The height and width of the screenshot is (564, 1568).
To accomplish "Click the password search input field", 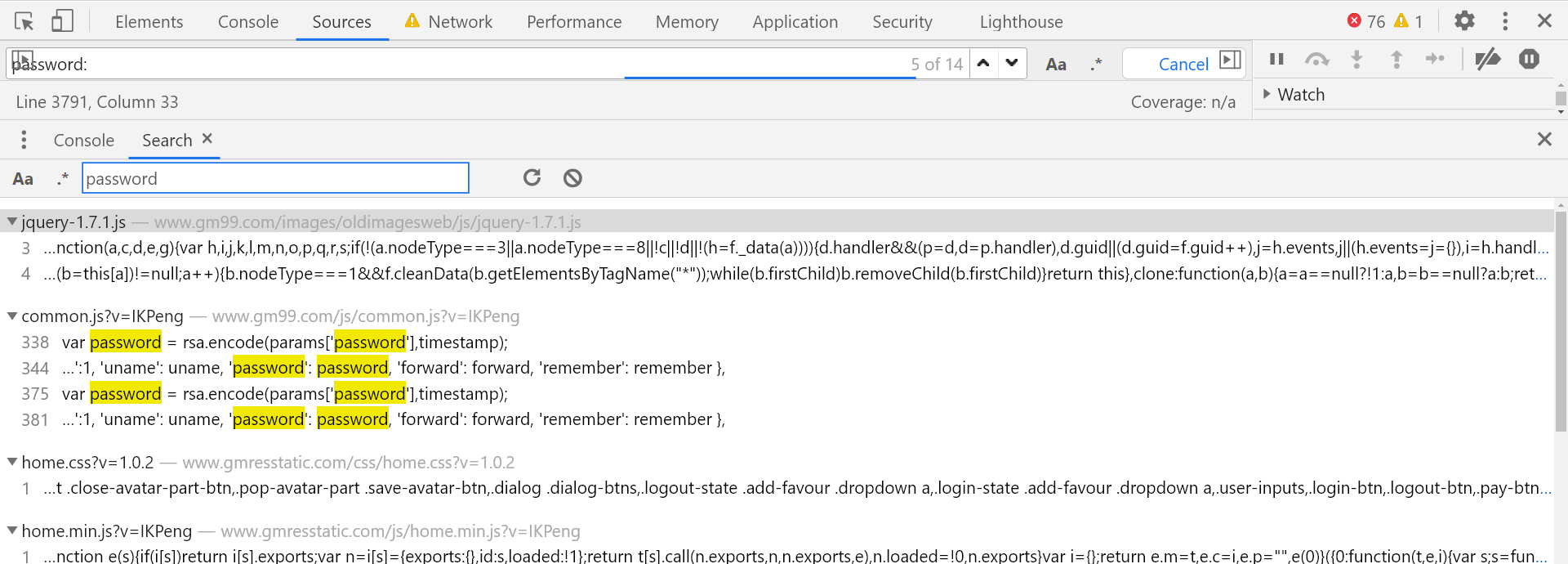I will (275, 178).
